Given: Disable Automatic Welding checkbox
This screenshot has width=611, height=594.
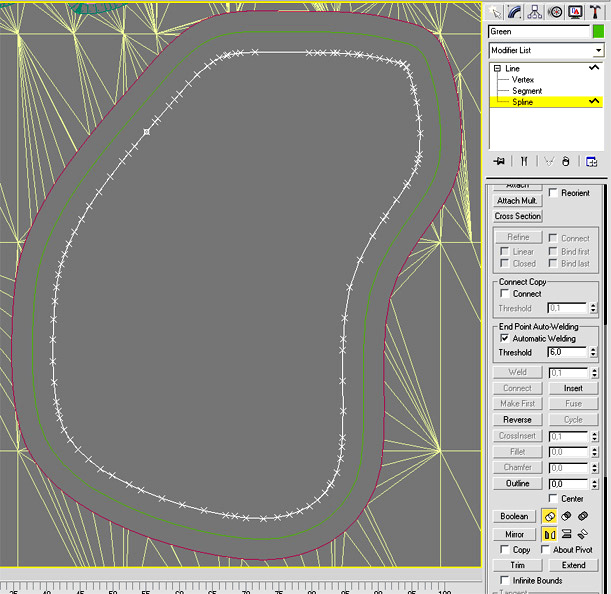Looking at the screenshot, I should tap(504, 338).
